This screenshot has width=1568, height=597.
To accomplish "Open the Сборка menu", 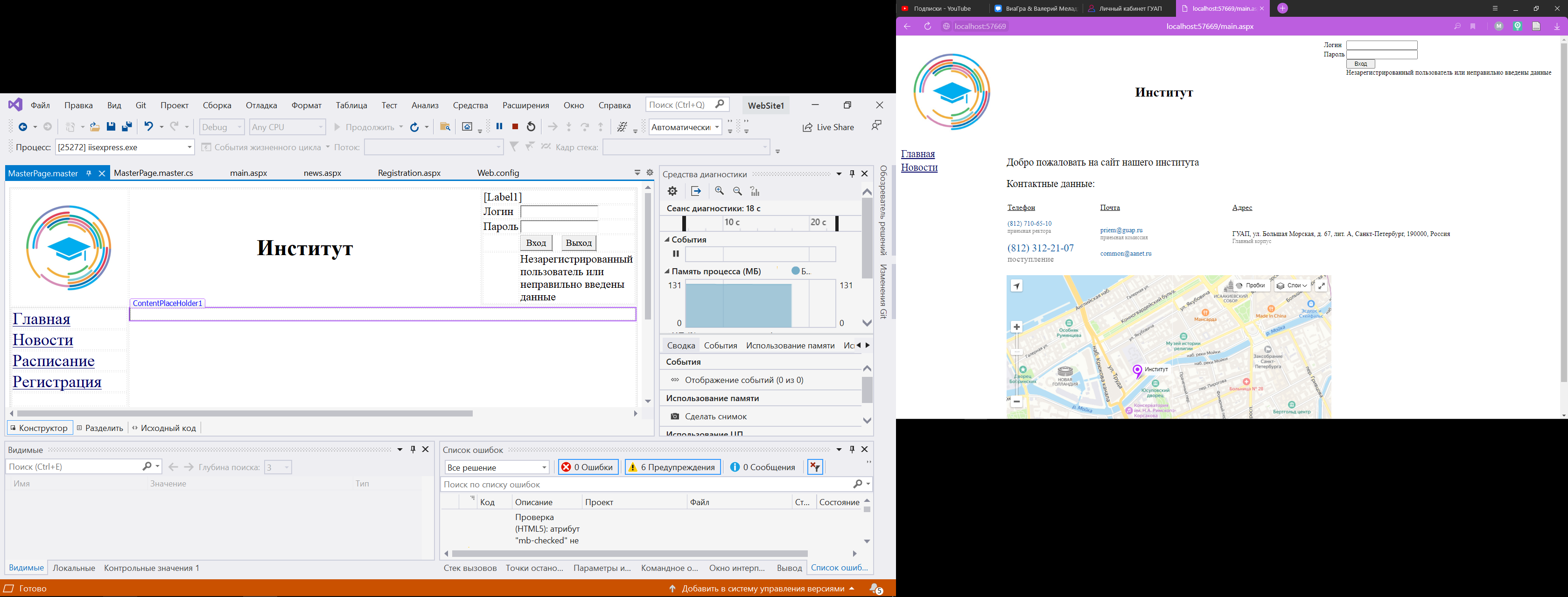I will [x=217, y=105].
